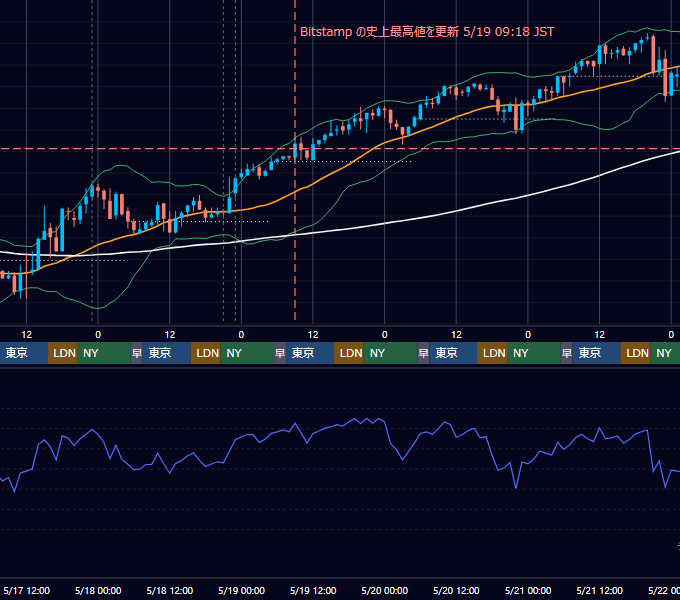Image resolution: width=680 pixels, height=600 pixels.
Task: Click the hour label 12 above 5/19 12:00
Action: point(313,335)
